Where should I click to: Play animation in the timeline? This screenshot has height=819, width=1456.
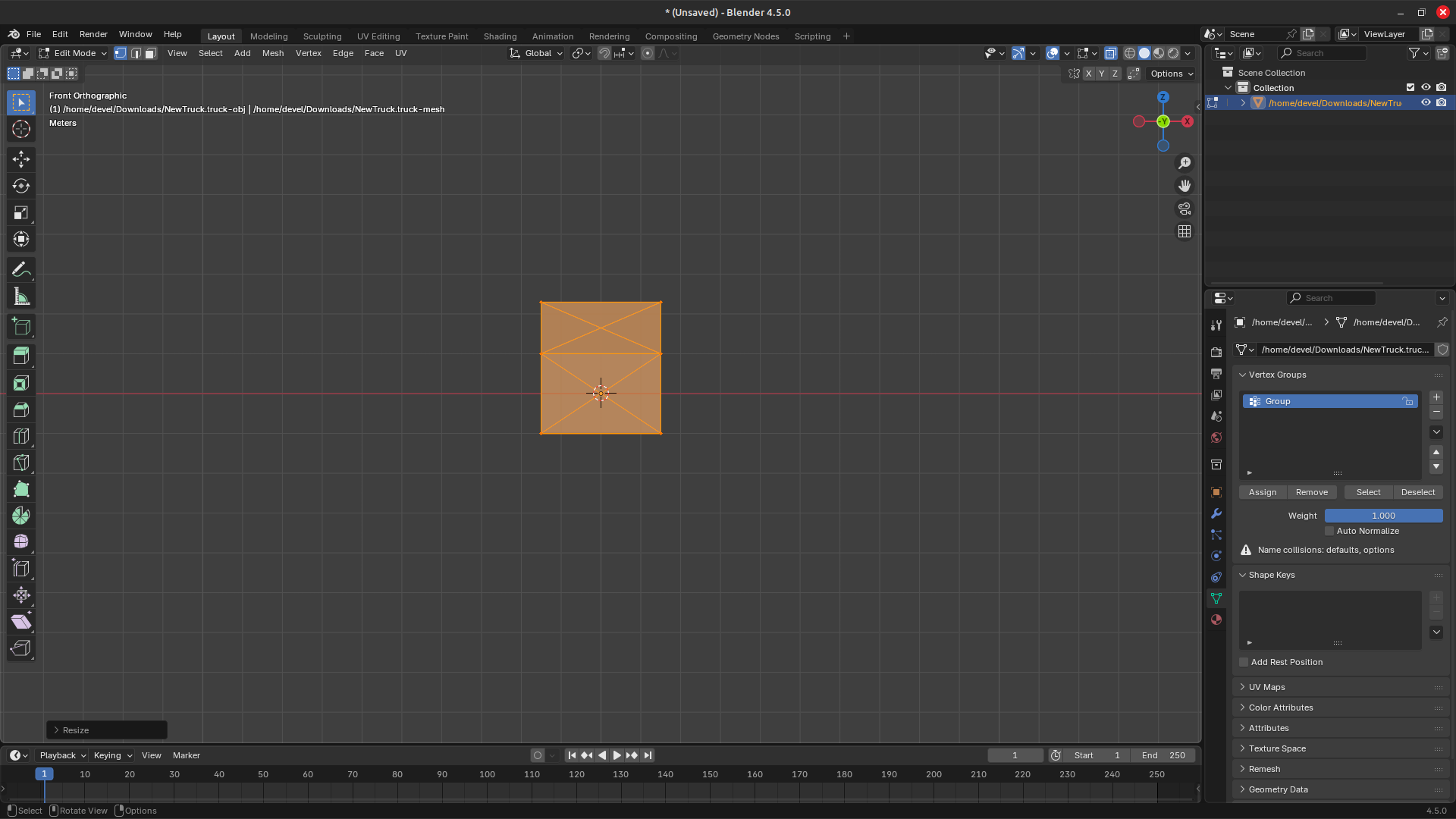point(617,755)
